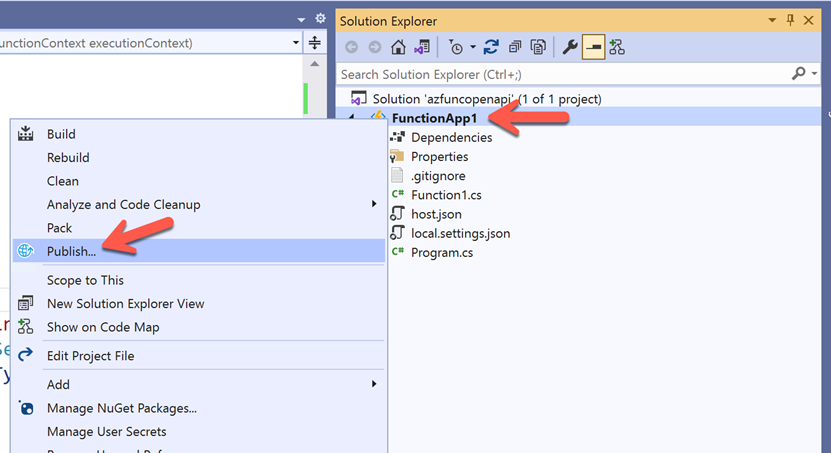Select the host.json file
Image resolution: width=831 pixels, height=453 pixels.
[436, 214]
